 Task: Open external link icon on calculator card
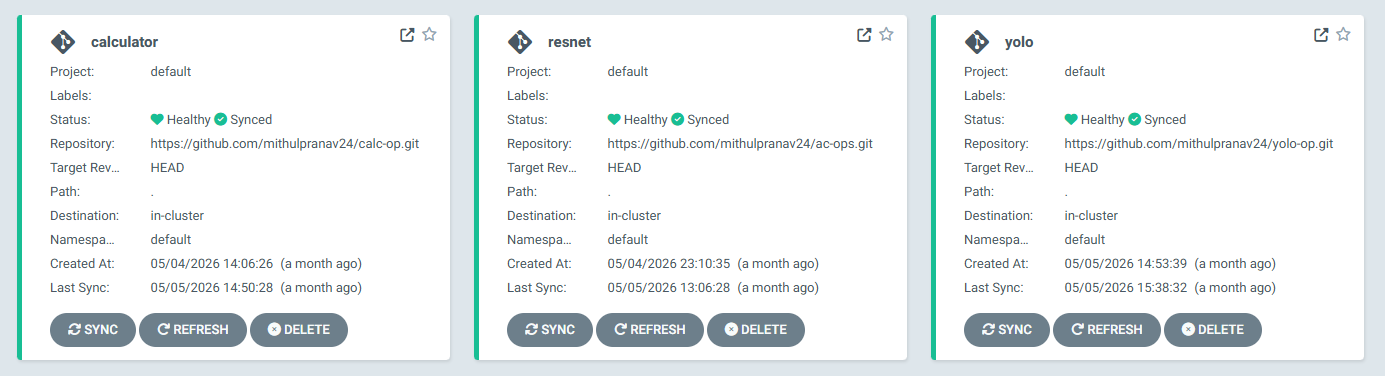click(x=407, y=35)
